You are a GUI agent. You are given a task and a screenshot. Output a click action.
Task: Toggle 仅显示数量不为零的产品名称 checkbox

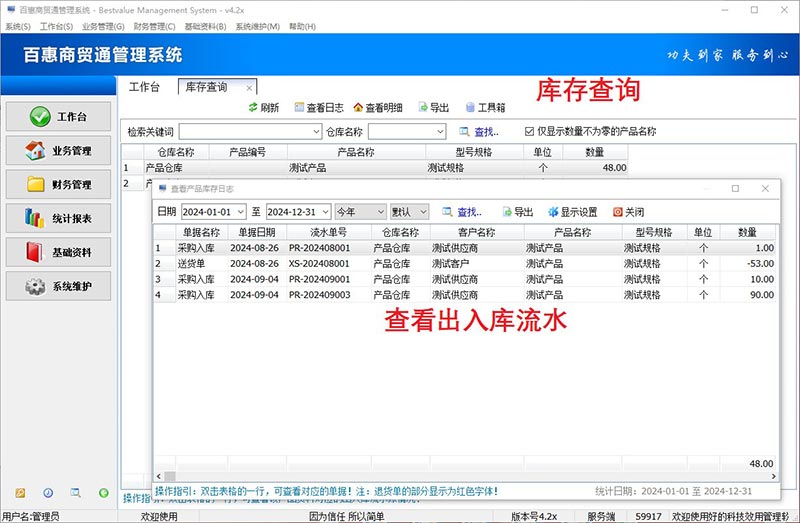pyautogui.click(x=530, y=131)
